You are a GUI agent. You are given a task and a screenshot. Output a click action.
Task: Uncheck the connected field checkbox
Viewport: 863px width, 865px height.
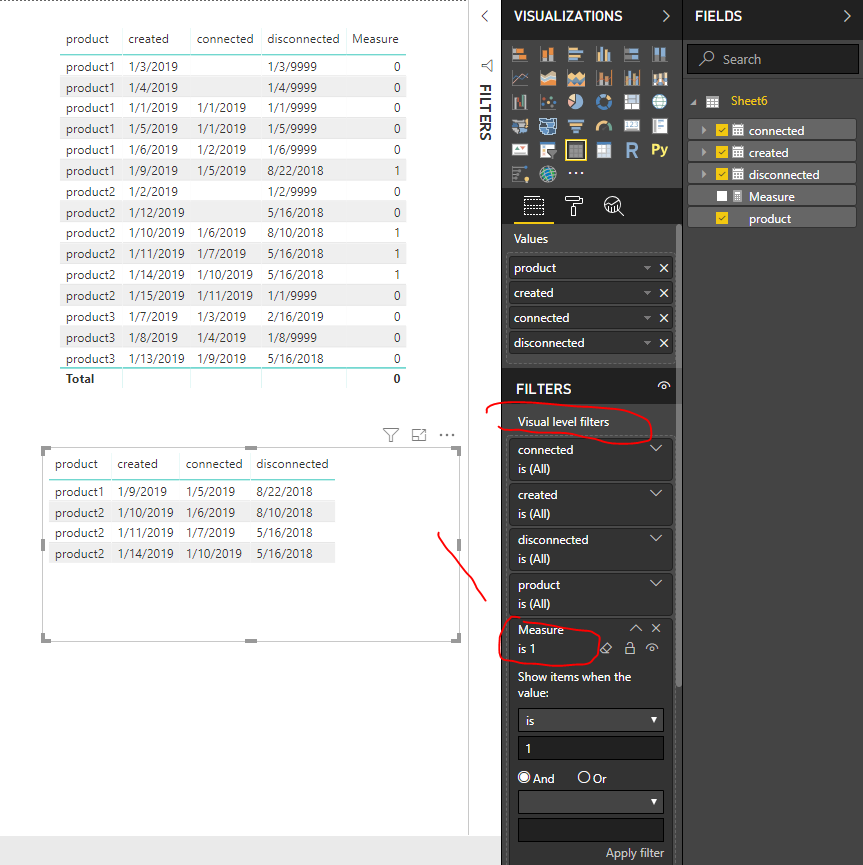click(722, 130)
